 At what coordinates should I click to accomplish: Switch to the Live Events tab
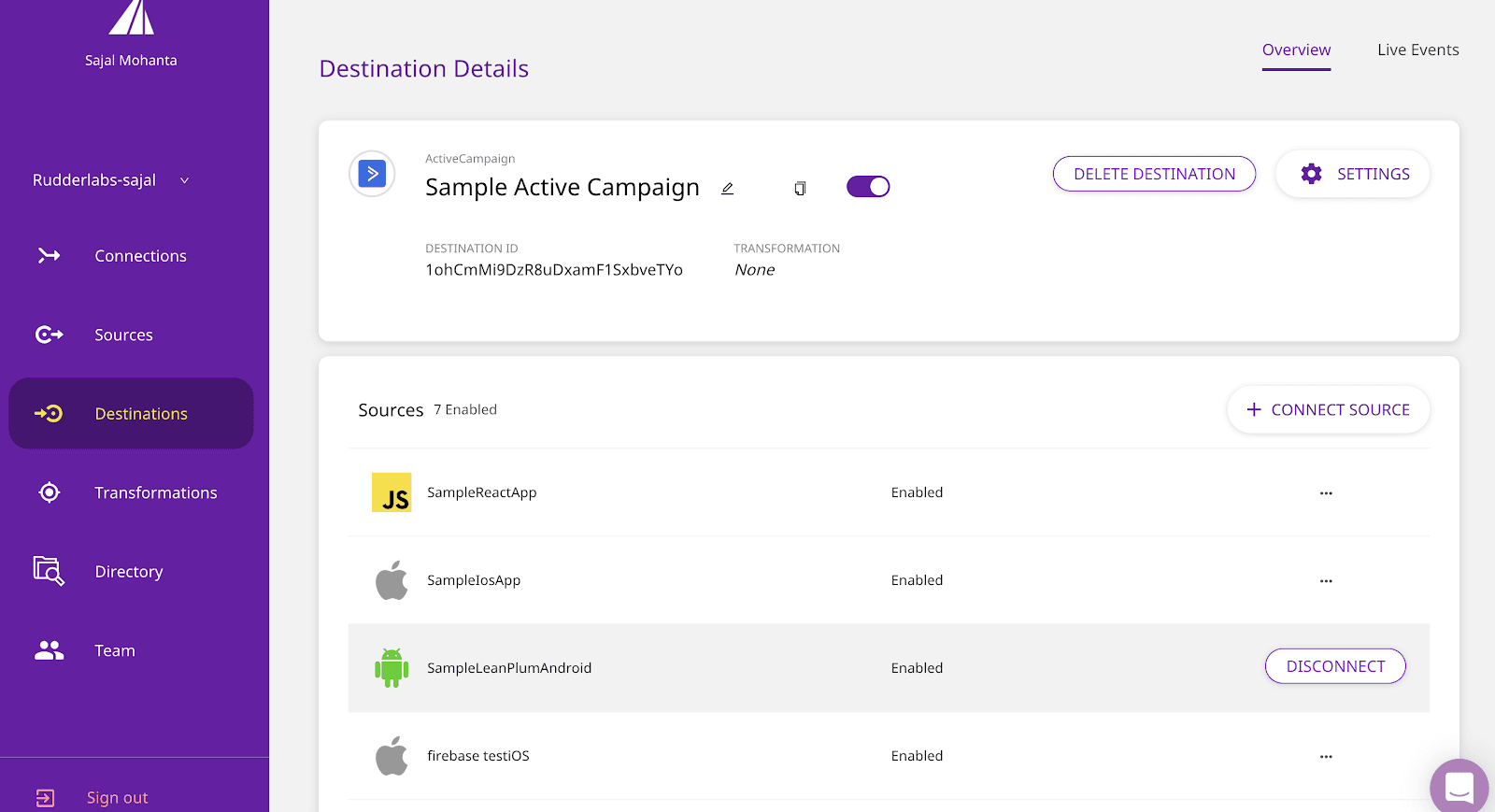point(1417,50)
